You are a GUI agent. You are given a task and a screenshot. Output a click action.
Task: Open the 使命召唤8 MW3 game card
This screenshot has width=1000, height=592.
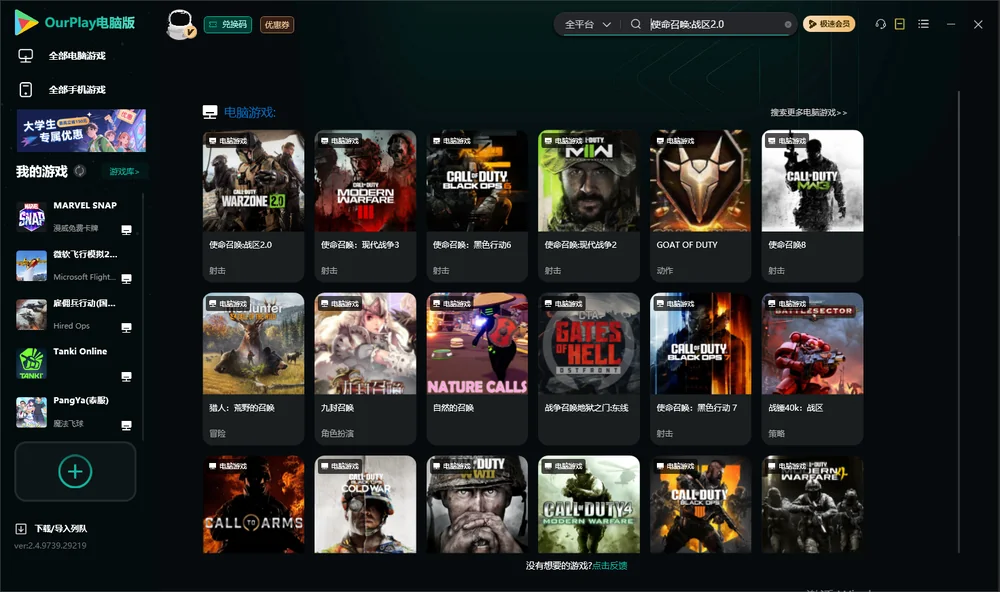pyautogui.click(x=812, y=205)
